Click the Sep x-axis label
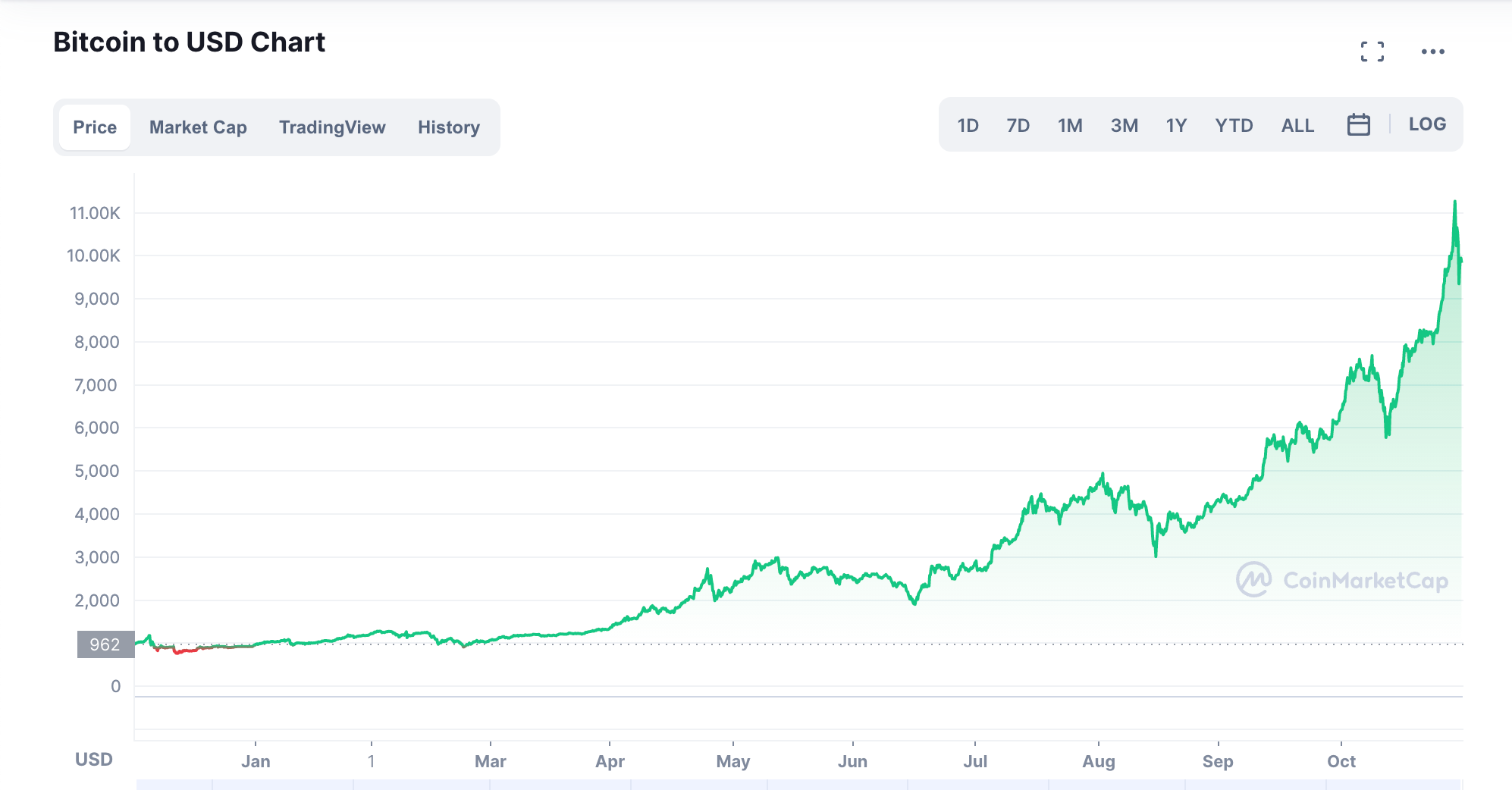The image size is (1512, 790). tap(1218, 761)
